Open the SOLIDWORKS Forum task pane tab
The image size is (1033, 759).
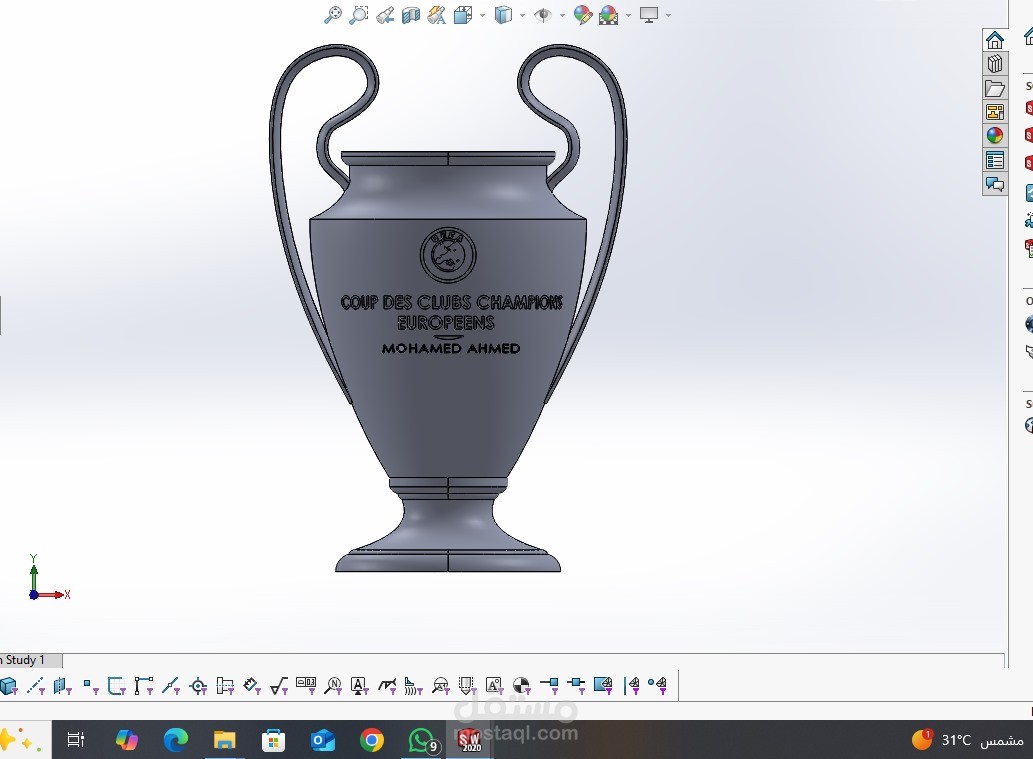(995, 184)
